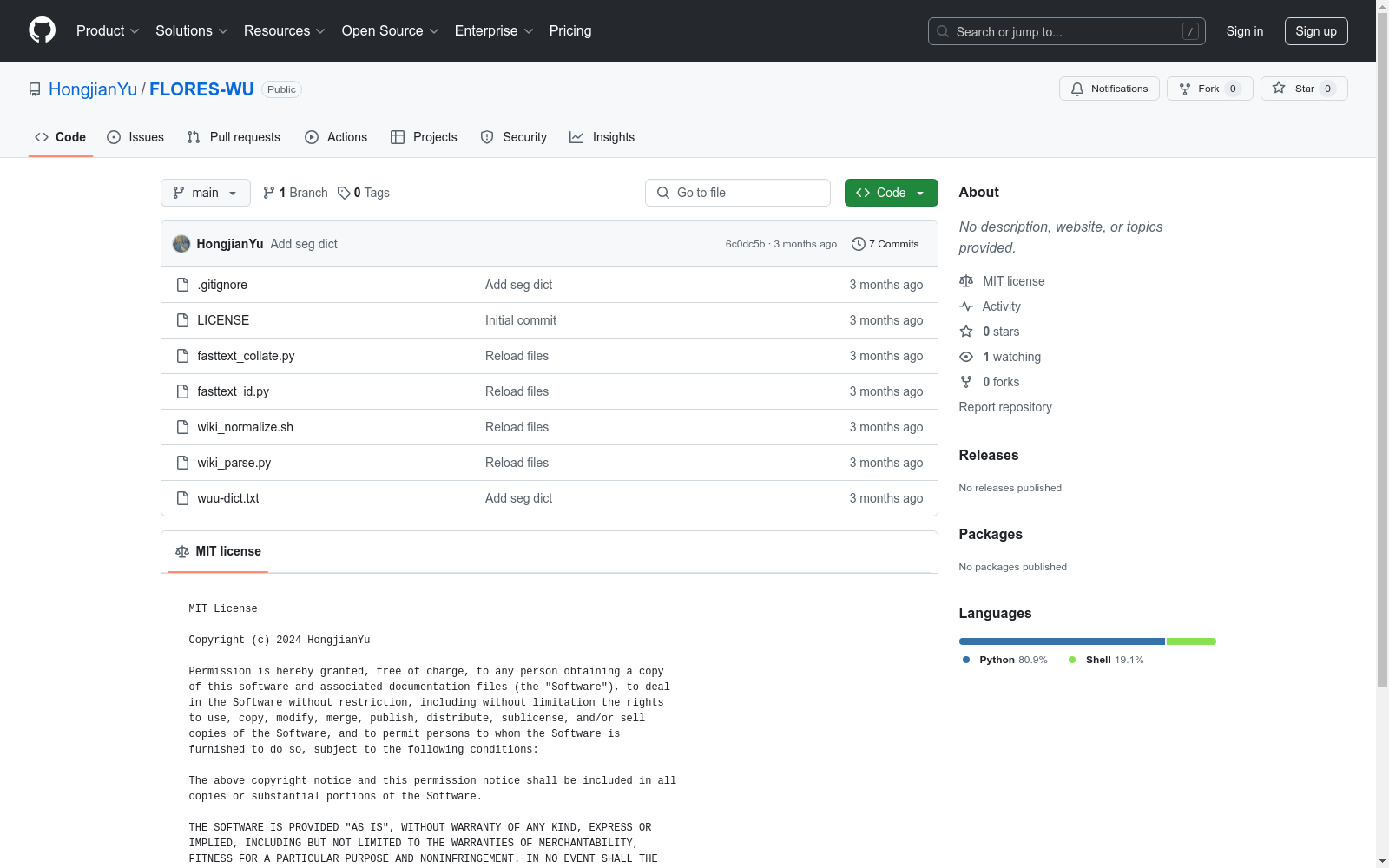Click the file icon beside wiki_normalize.sh
Screen dimensions: 1389x868
tap(182, 427)
